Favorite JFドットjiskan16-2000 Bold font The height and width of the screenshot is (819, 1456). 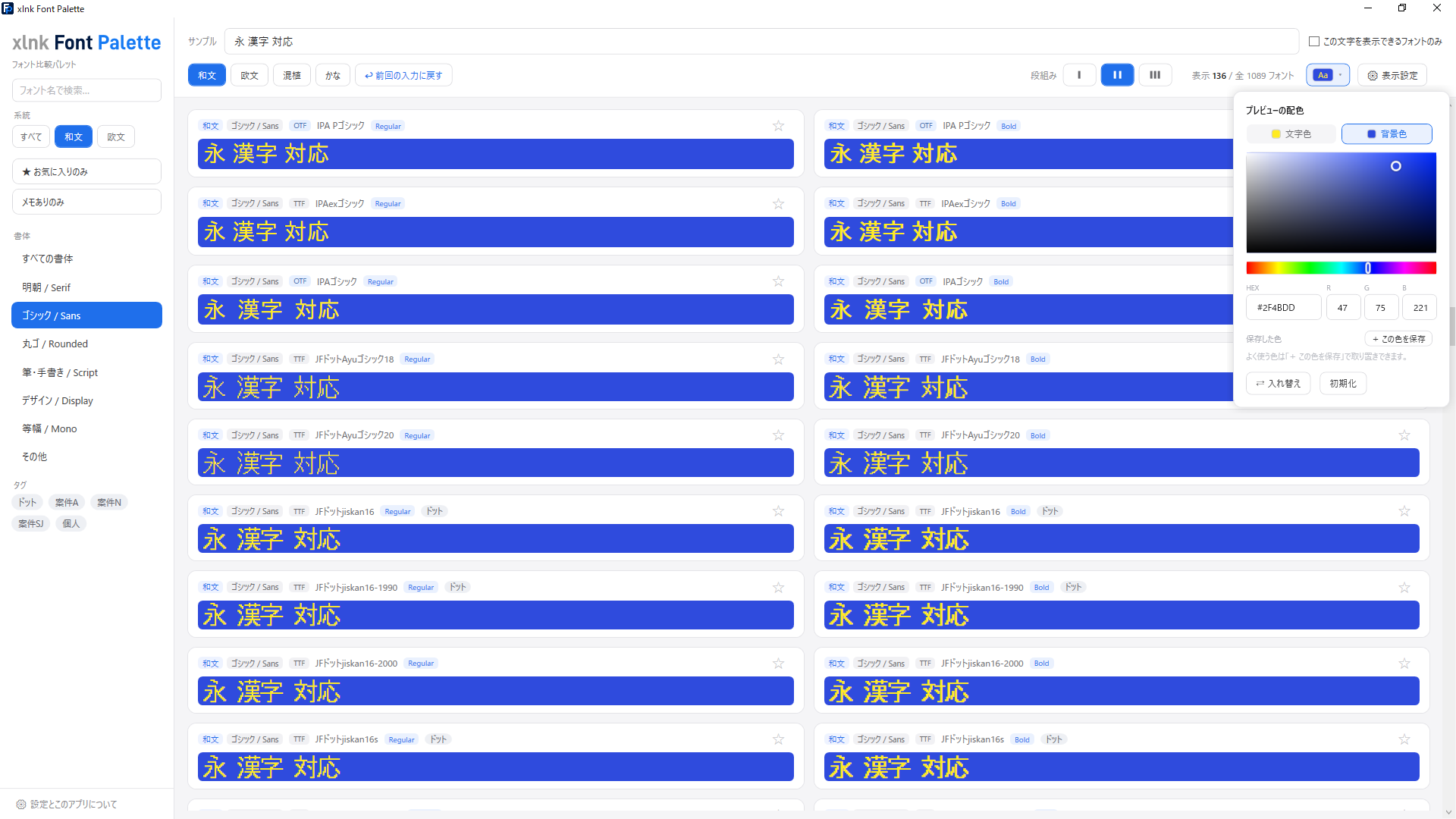pos(1404,664)
